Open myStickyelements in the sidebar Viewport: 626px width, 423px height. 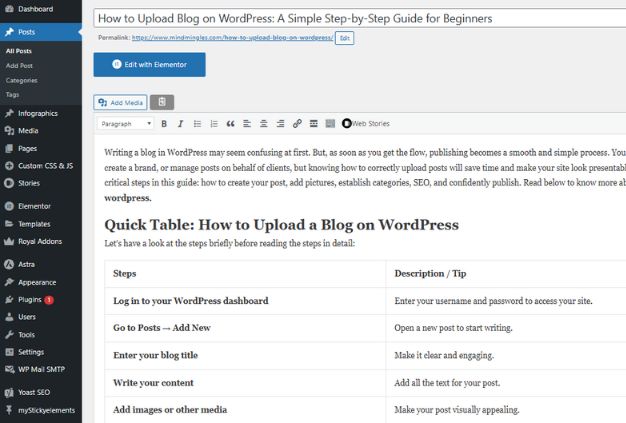coord(41,410)
